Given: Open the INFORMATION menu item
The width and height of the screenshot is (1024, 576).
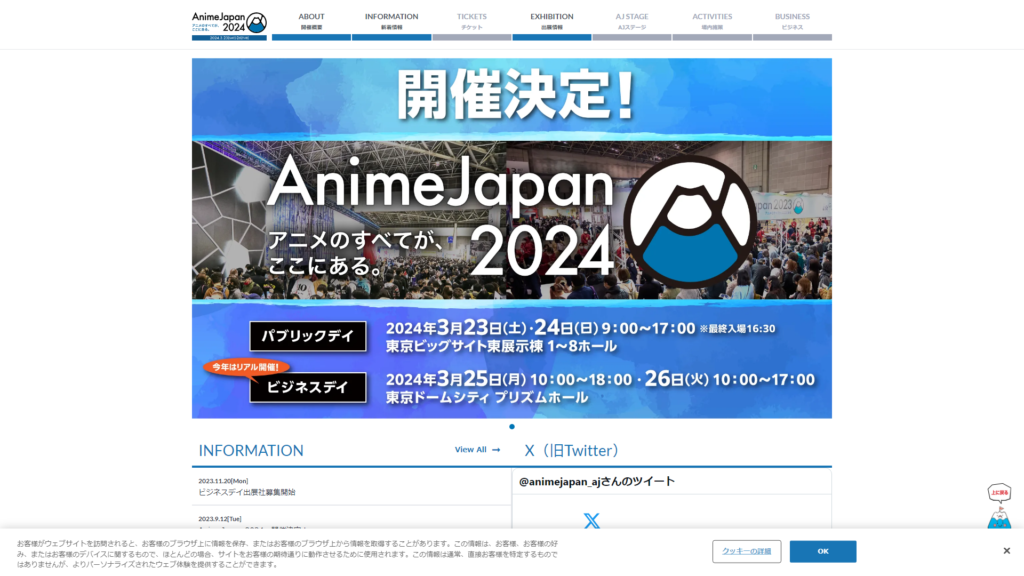Looking at the screenshot, I should [391, 25].
